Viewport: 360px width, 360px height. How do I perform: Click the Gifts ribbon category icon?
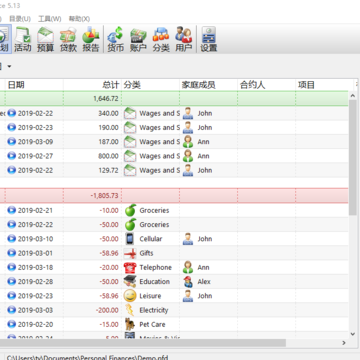click(130, 253)
